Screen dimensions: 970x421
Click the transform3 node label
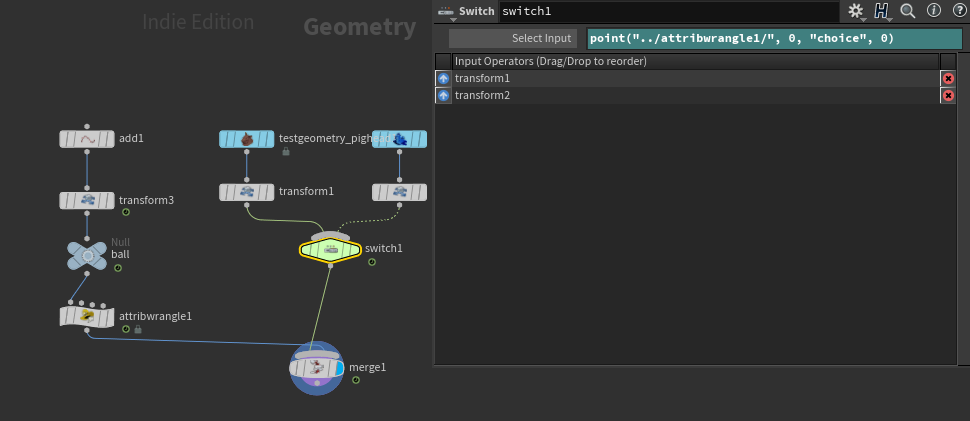(x=146, y=200)
